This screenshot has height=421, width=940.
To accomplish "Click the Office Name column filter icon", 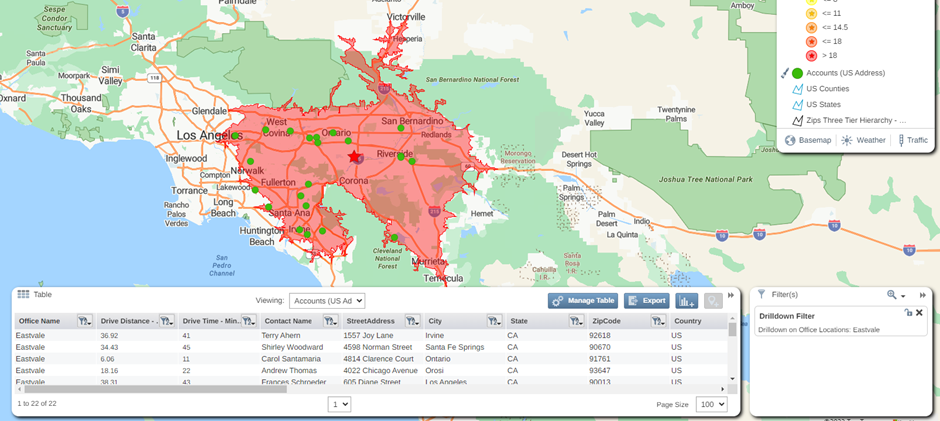I will 84,321.
